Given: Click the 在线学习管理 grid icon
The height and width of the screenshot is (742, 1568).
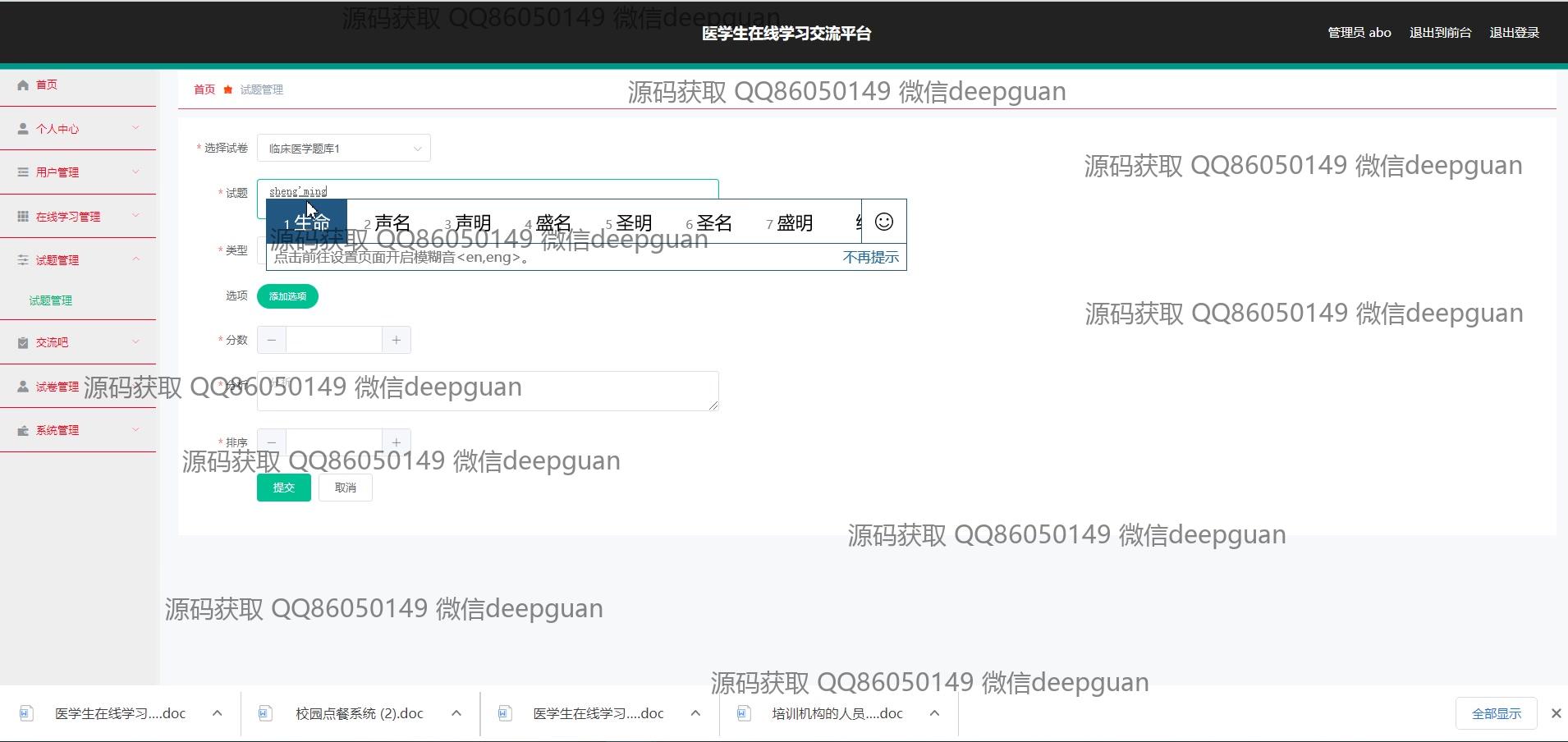Looking at the screenshot, I should pos(23,217).
